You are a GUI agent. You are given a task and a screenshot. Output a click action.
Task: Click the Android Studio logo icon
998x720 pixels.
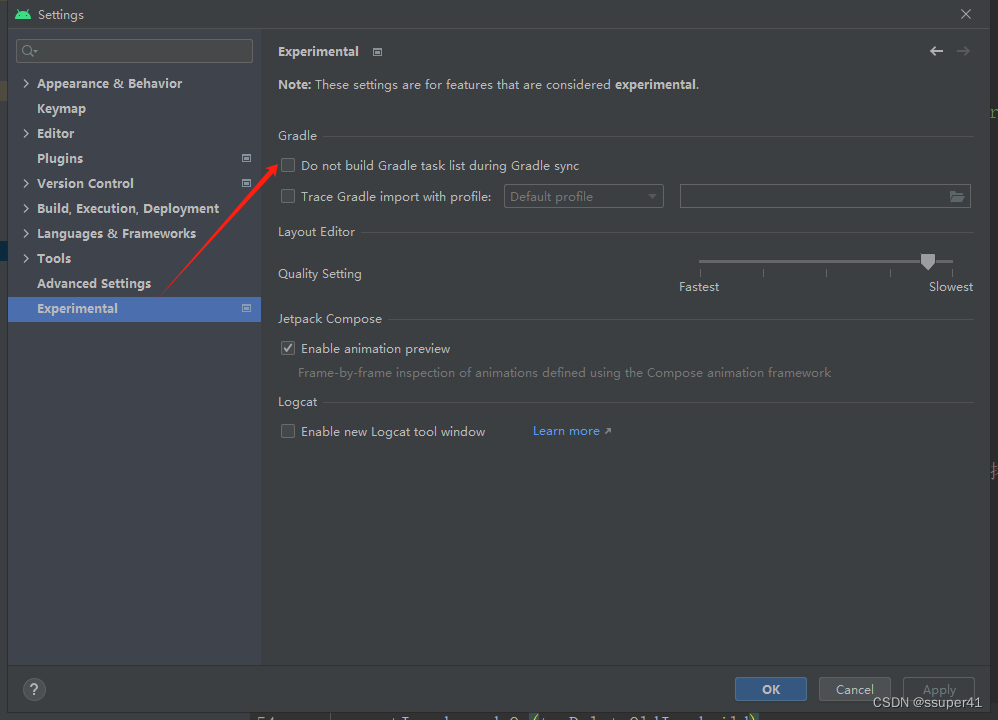point(23,14)
